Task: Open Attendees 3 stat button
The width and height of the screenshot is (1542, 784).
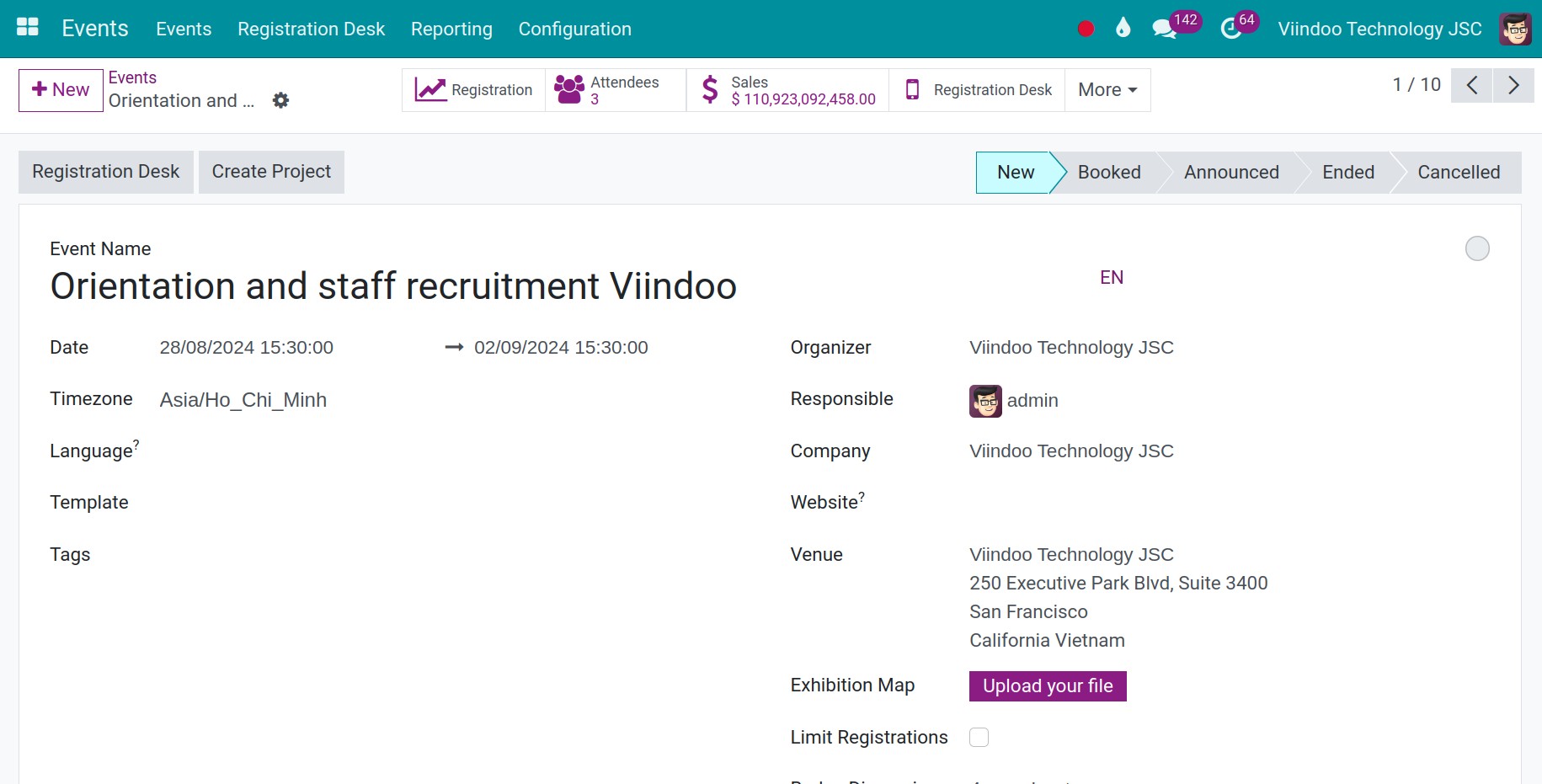Action: pyautogui.click(x=616, y=90)
